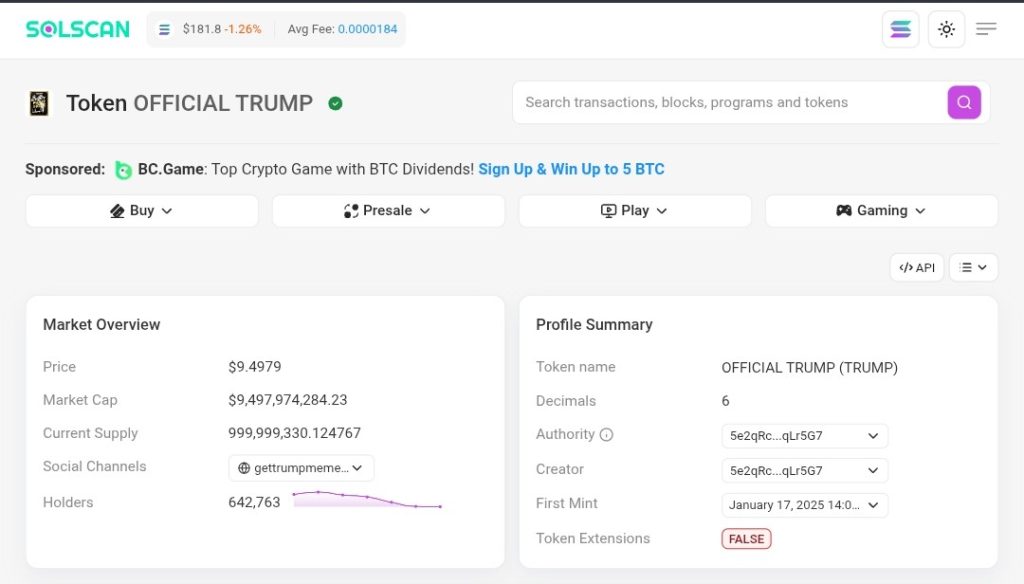Click the BC.Game sponsor logo icon
The width and height of the screenshot is (1024, 584).
tap(123, 170)
